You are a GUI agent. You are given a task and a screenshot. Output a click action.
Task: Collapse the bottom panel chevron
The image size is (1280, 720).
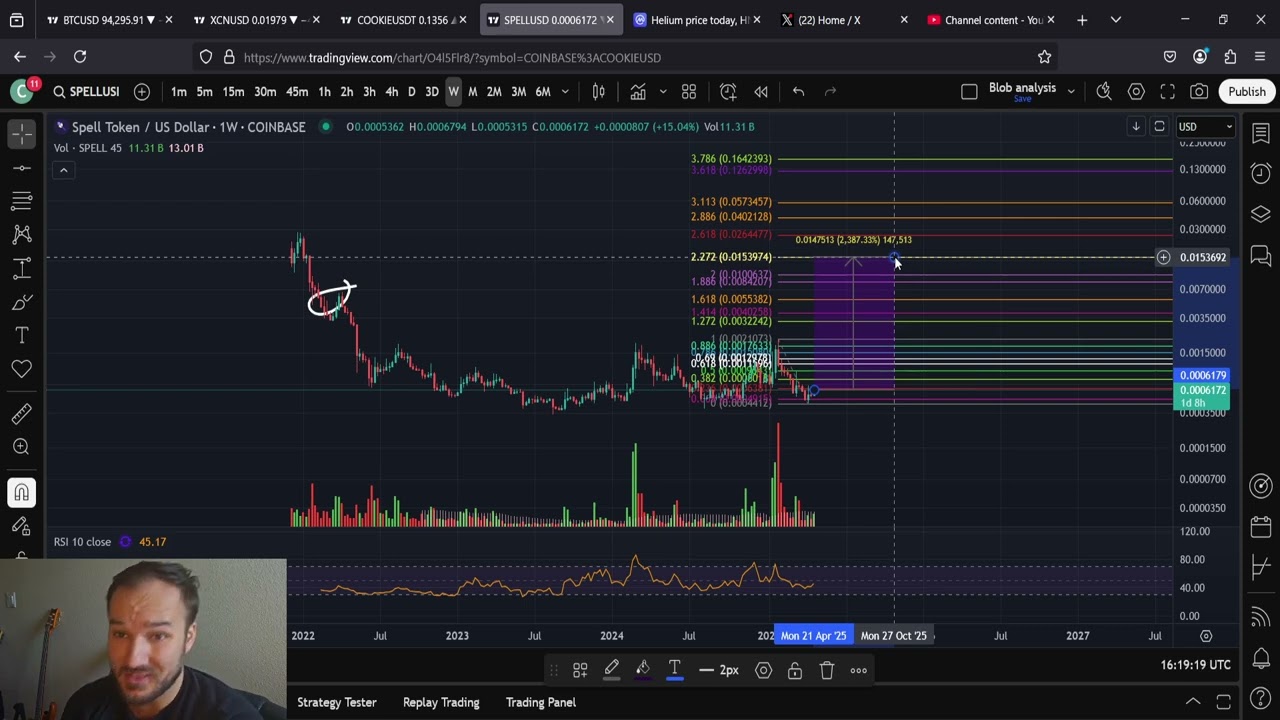pyautogui.click(x=1193, y=702)
